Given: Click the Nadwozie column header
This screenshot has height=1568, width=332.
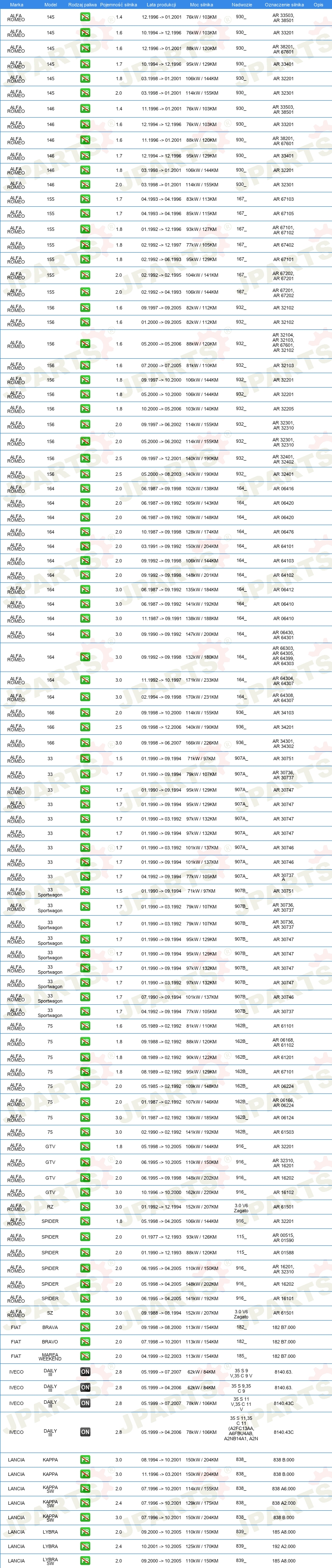Looking at the screenshot, I should (x=242, y=4).
